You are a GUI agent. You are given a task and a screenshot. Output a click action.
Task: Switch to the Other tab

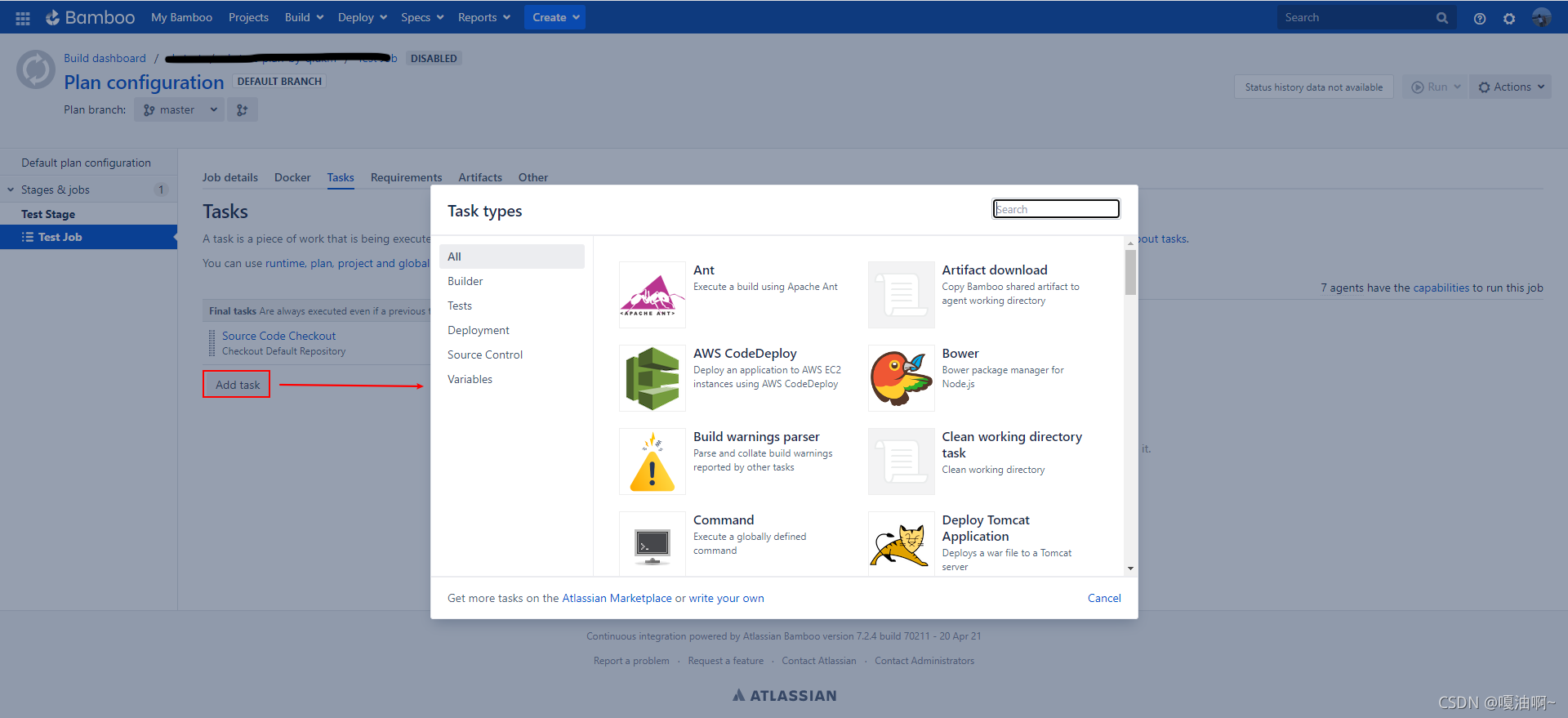[533, 177]
